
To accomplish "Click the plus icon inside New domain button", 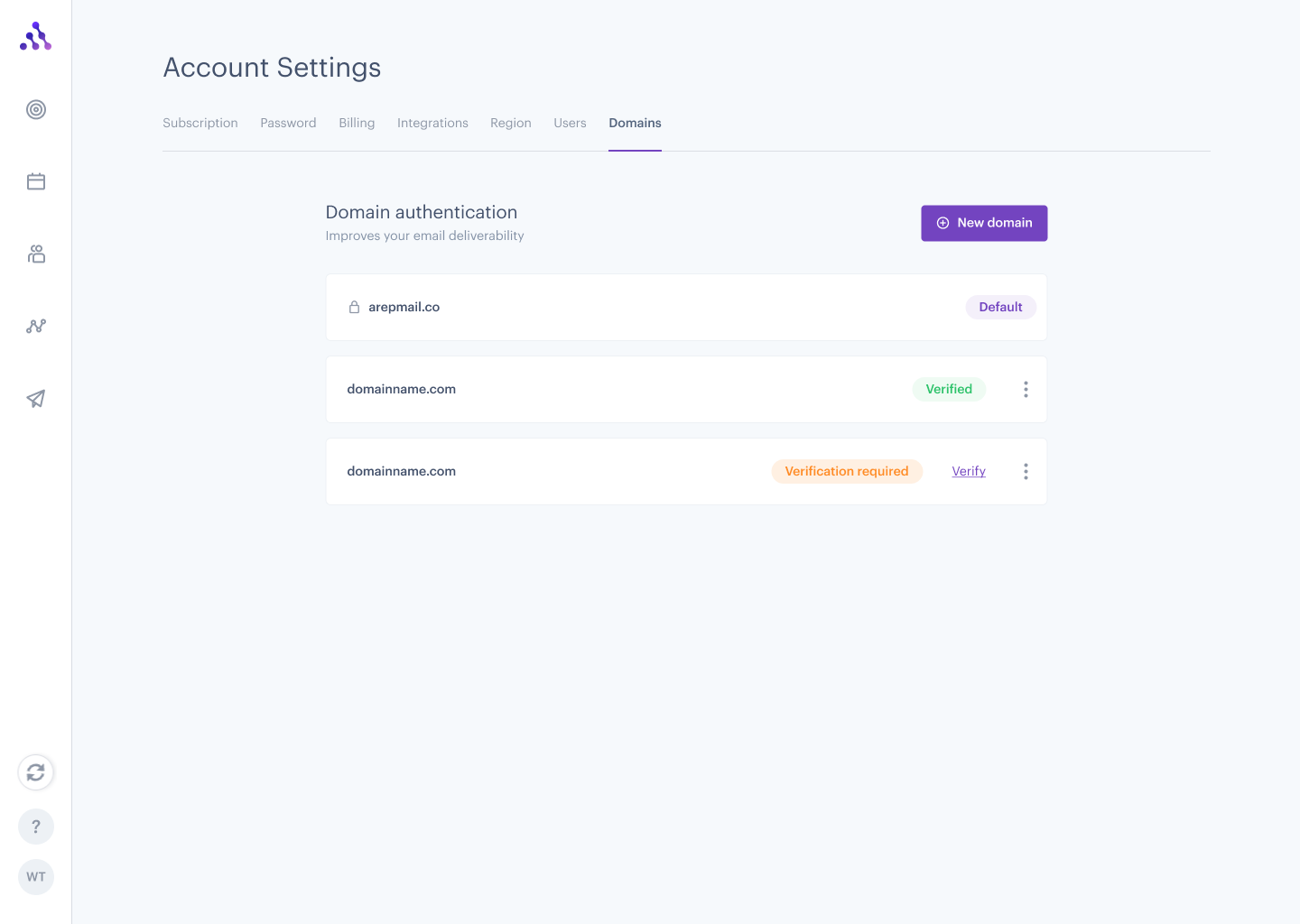I will (942, 223).
